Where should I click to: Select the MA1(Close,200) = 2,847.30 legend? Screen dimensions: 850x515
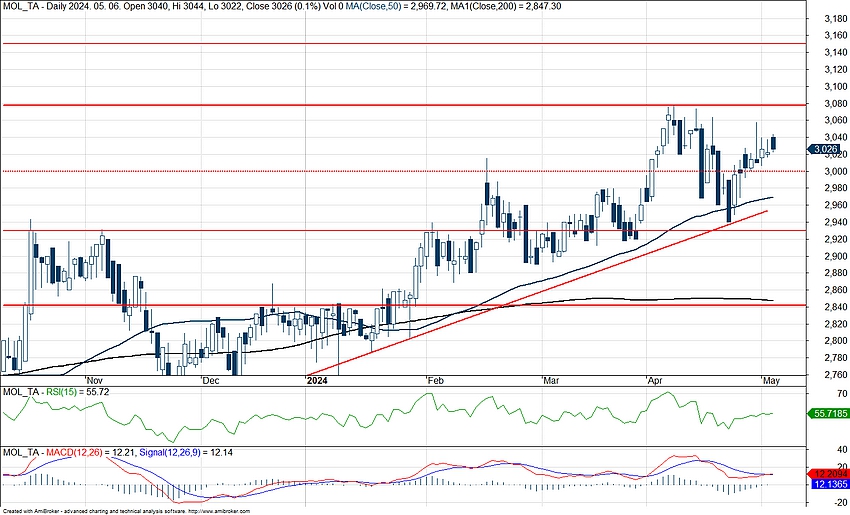coord(506,7)
